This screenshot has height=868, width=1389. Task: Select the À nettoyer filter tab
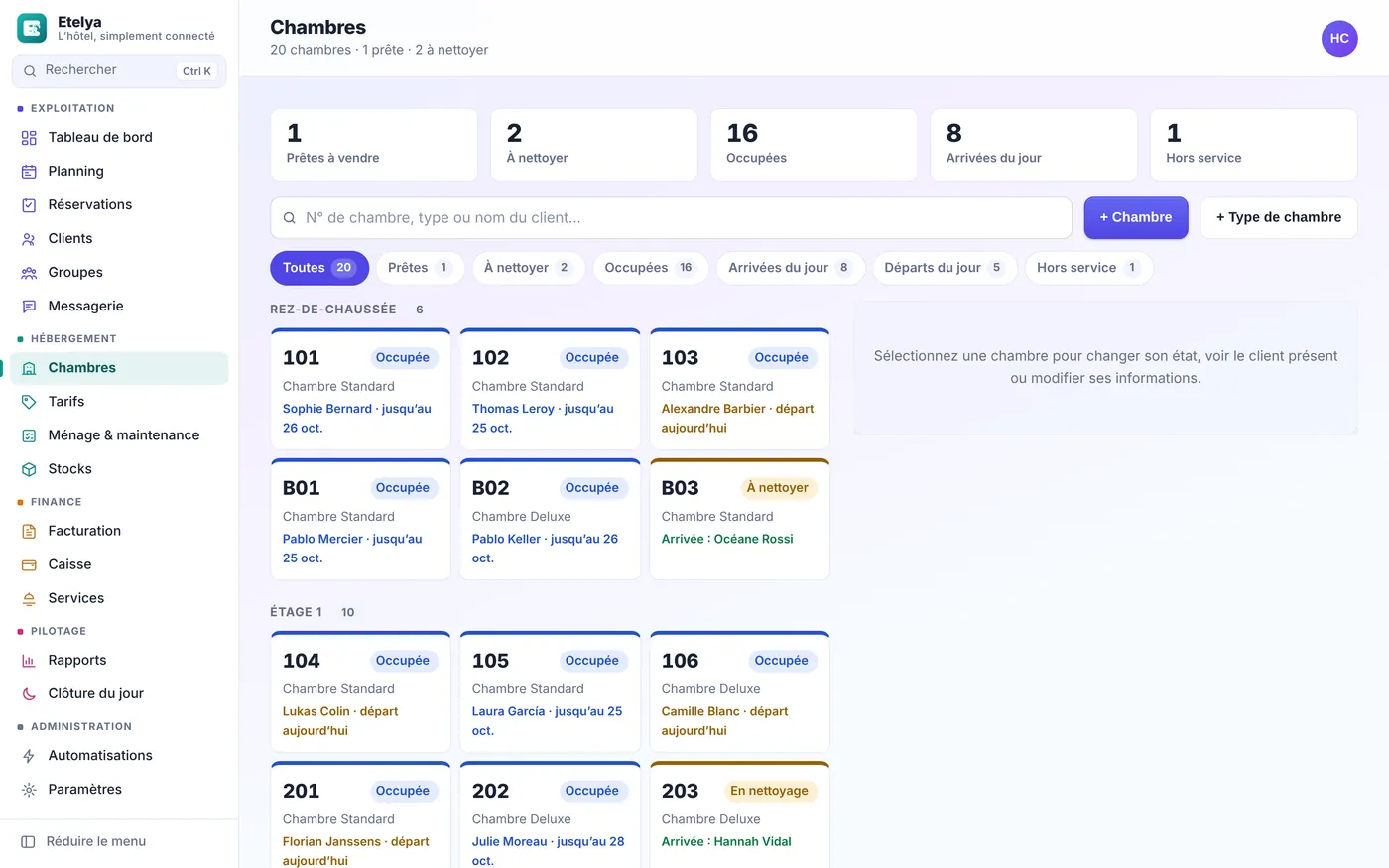[527, 268]
